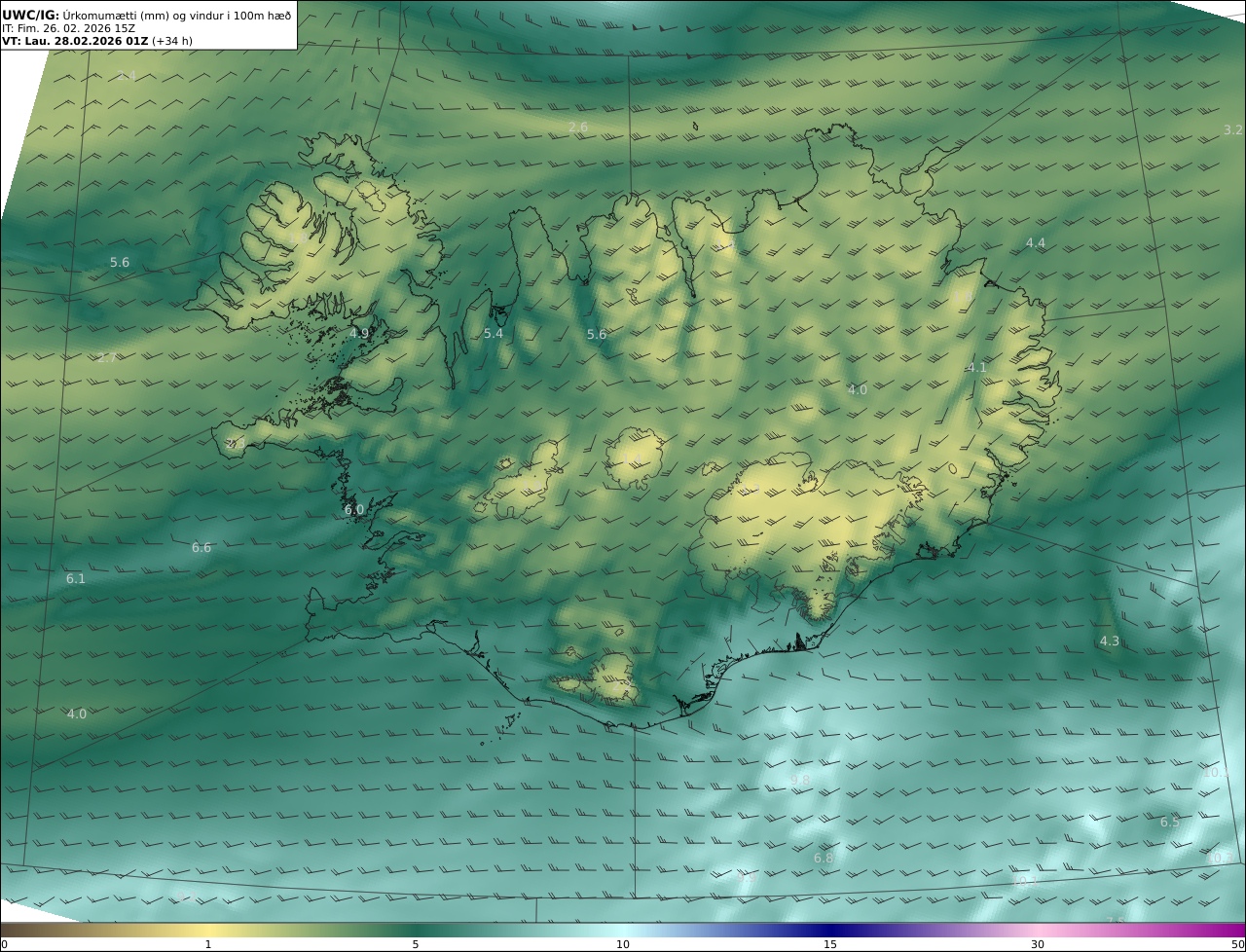Click the colorbar tick label 1
Screen dimensions: 1246x952
pos(207,944)
